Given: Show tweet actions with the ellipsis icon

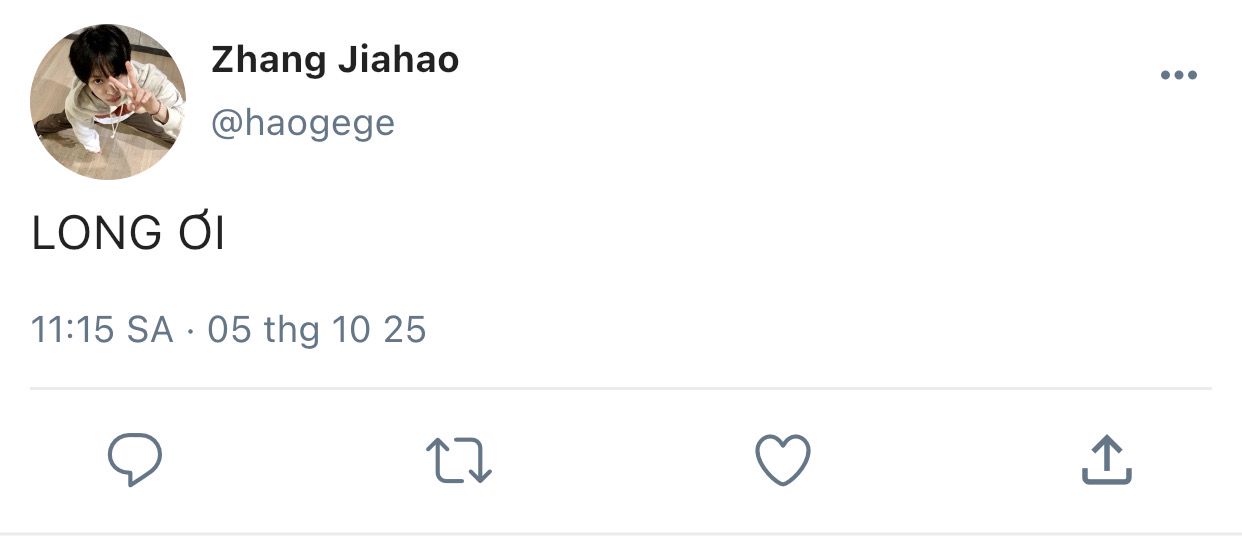Looking at the screenshot, I should tap(1178, 76).
